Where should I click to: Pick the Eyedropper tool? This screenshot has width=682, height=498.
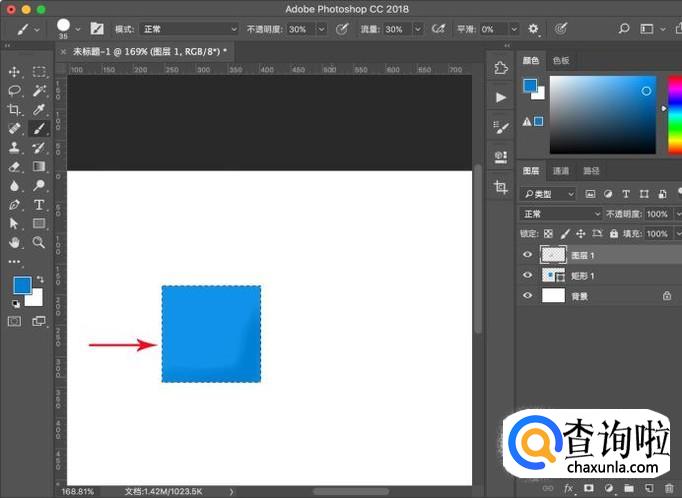coord(39,110)
